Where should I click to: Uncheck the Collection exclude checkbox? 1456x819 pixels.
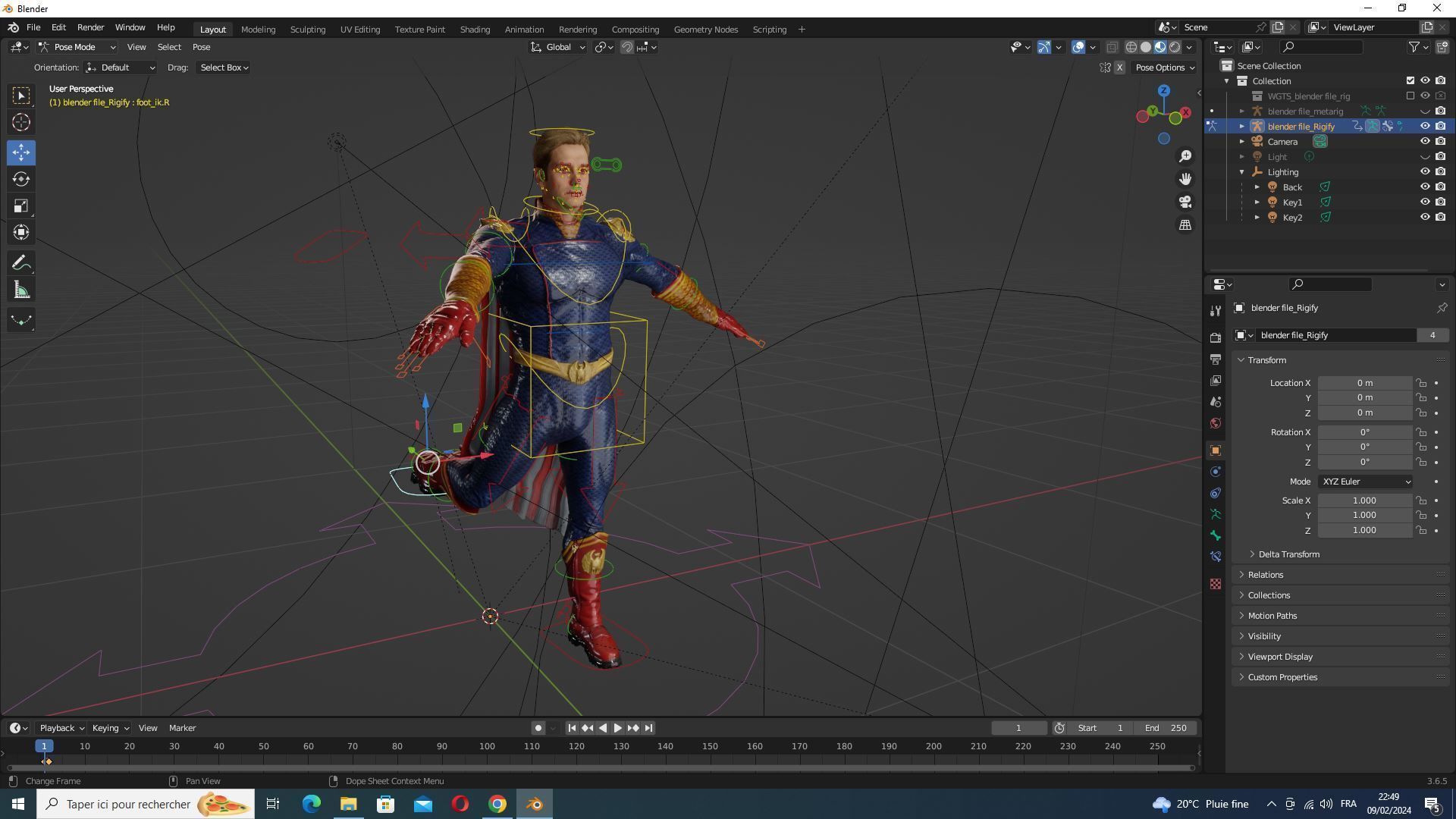(1410, 81)
